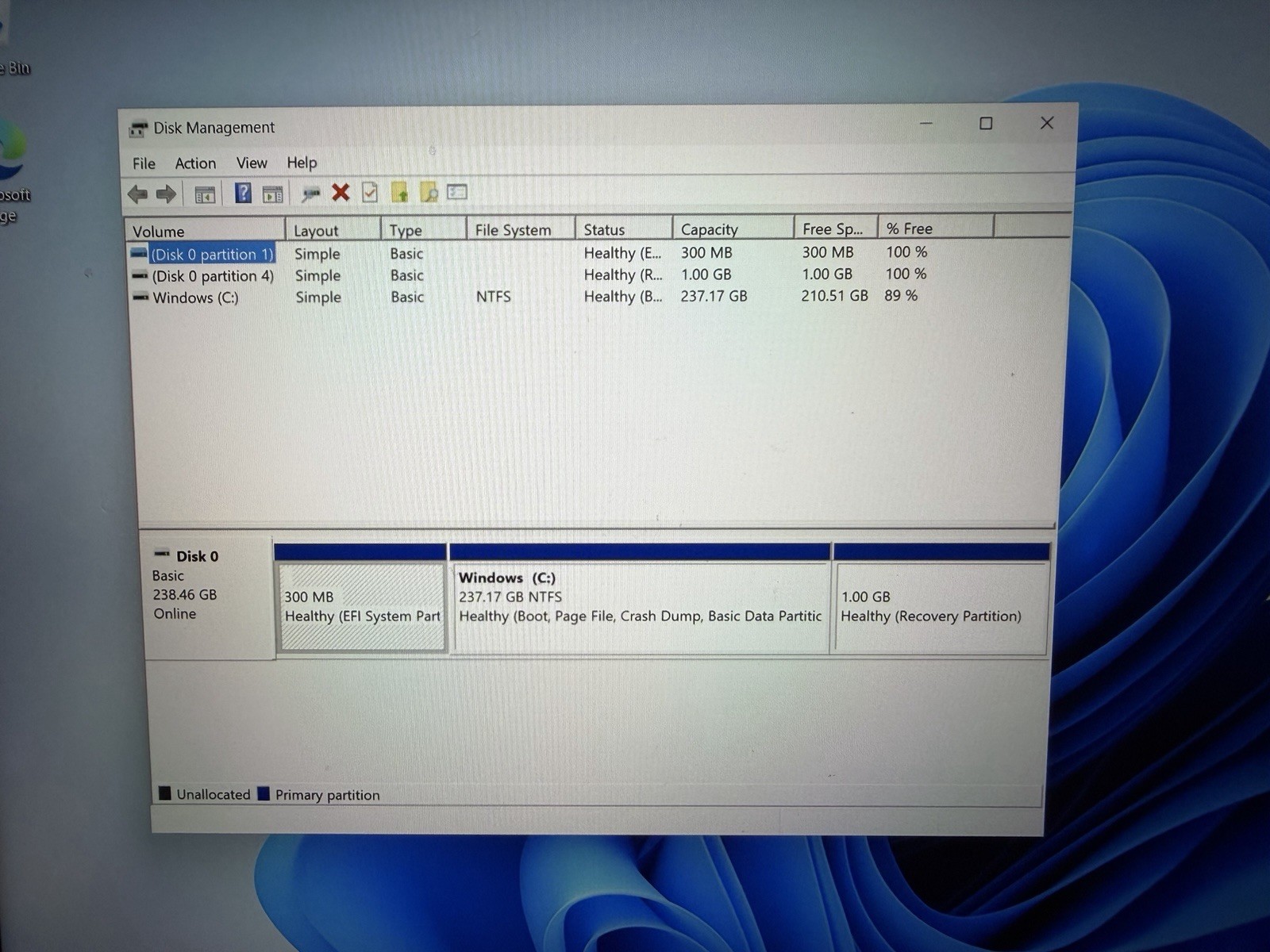This screenshot has height=952, width=1270.
Task: Click the NTFS file system cell
Action: (493, 297)
